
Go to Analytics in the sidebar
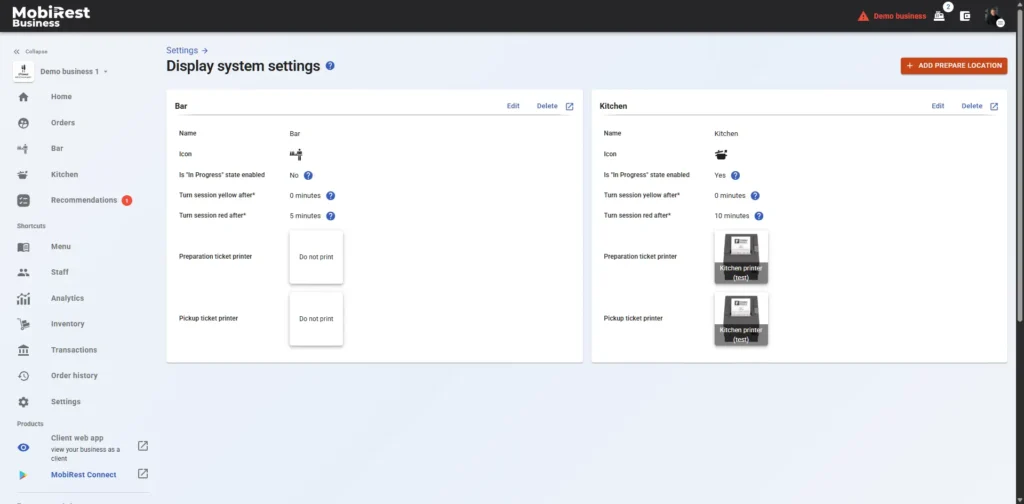coord(67,298)
